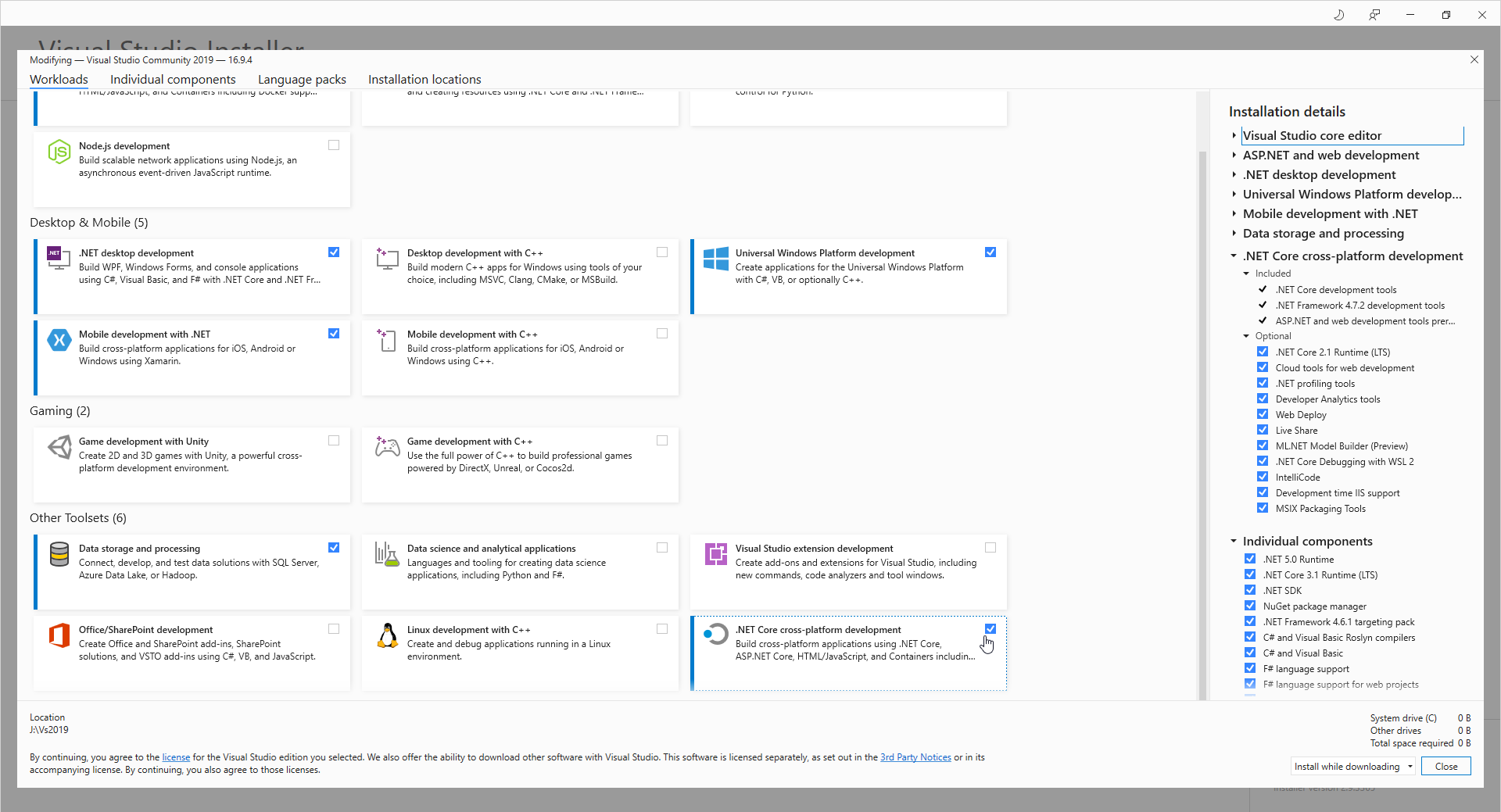Click the .NET desktop development icon
Image resolution: width=1501 pixels, height=812 pixels.
point(59,258)
